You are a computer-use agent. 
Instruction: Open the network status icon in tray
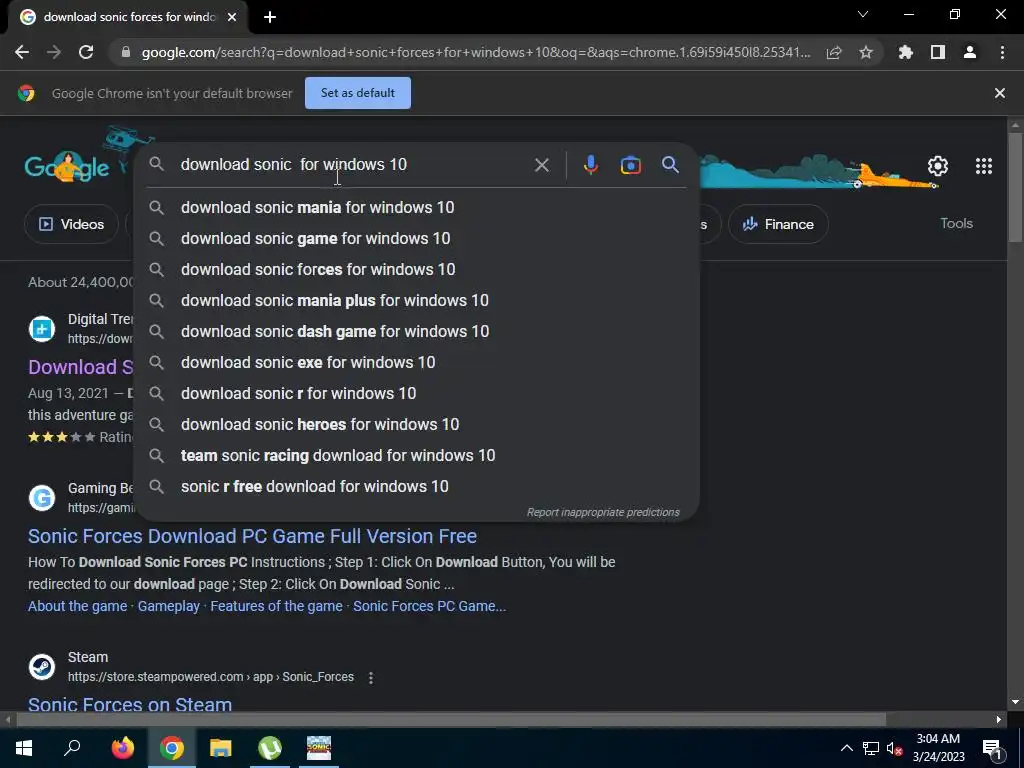coord(871,748)
